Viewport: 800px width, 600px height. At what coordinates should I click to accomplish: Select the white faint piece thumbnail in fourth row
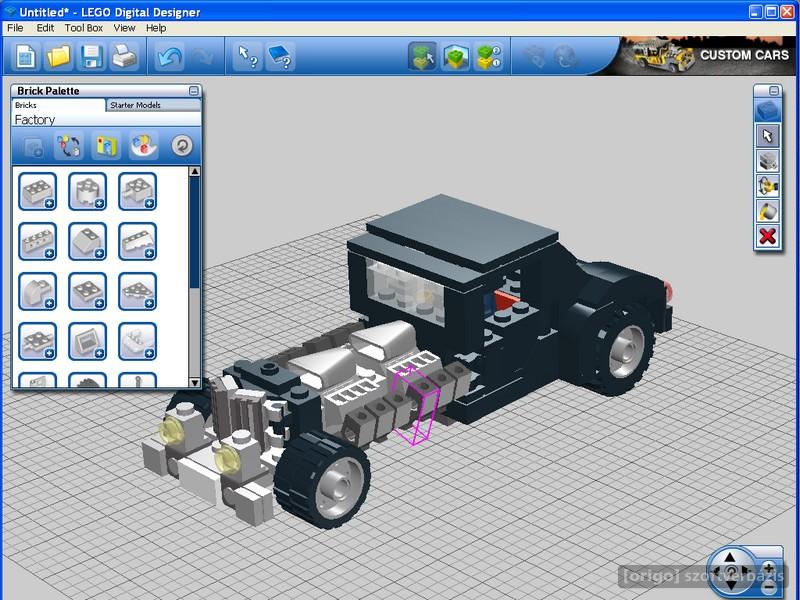point(137,341)
